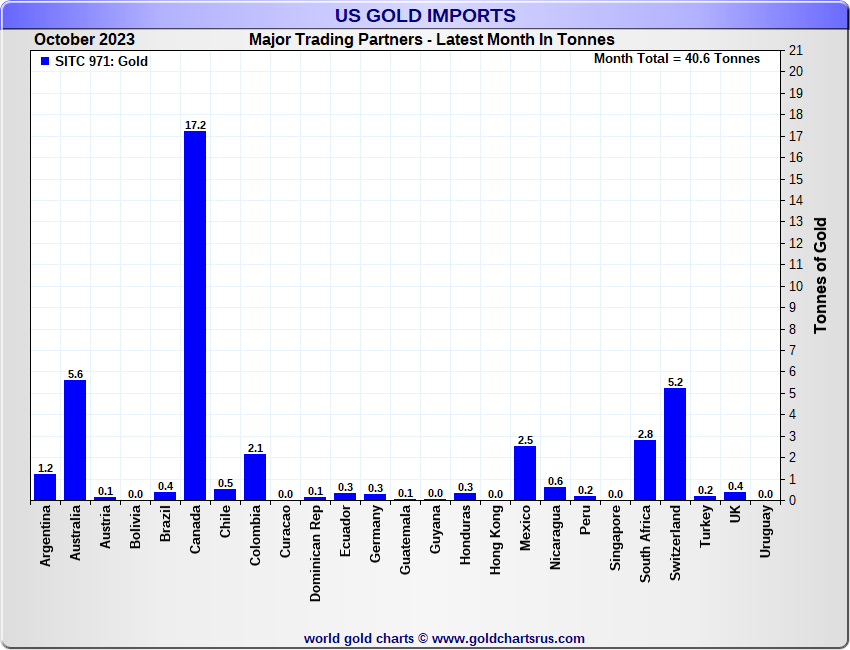The width and height of the screenshot is (850, 650).
Task: Click the blue SITC 971 Gold legend swatch
Action: point(45,62)
